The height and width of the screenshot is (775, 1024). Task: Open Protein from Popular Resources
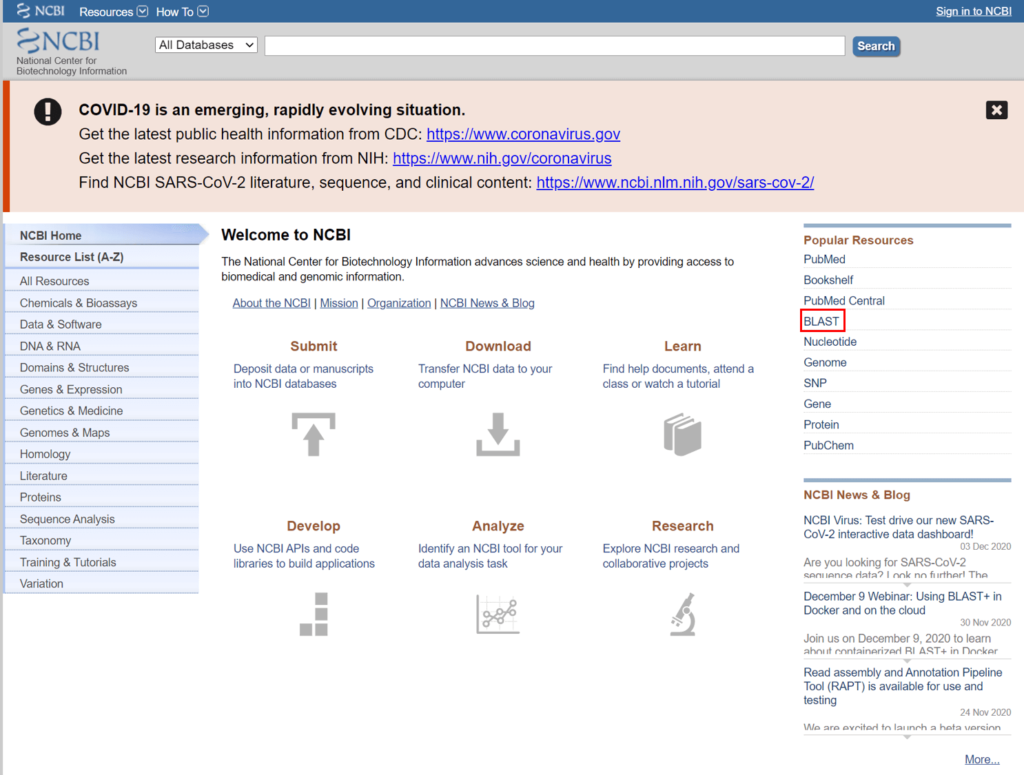[821, 424]
